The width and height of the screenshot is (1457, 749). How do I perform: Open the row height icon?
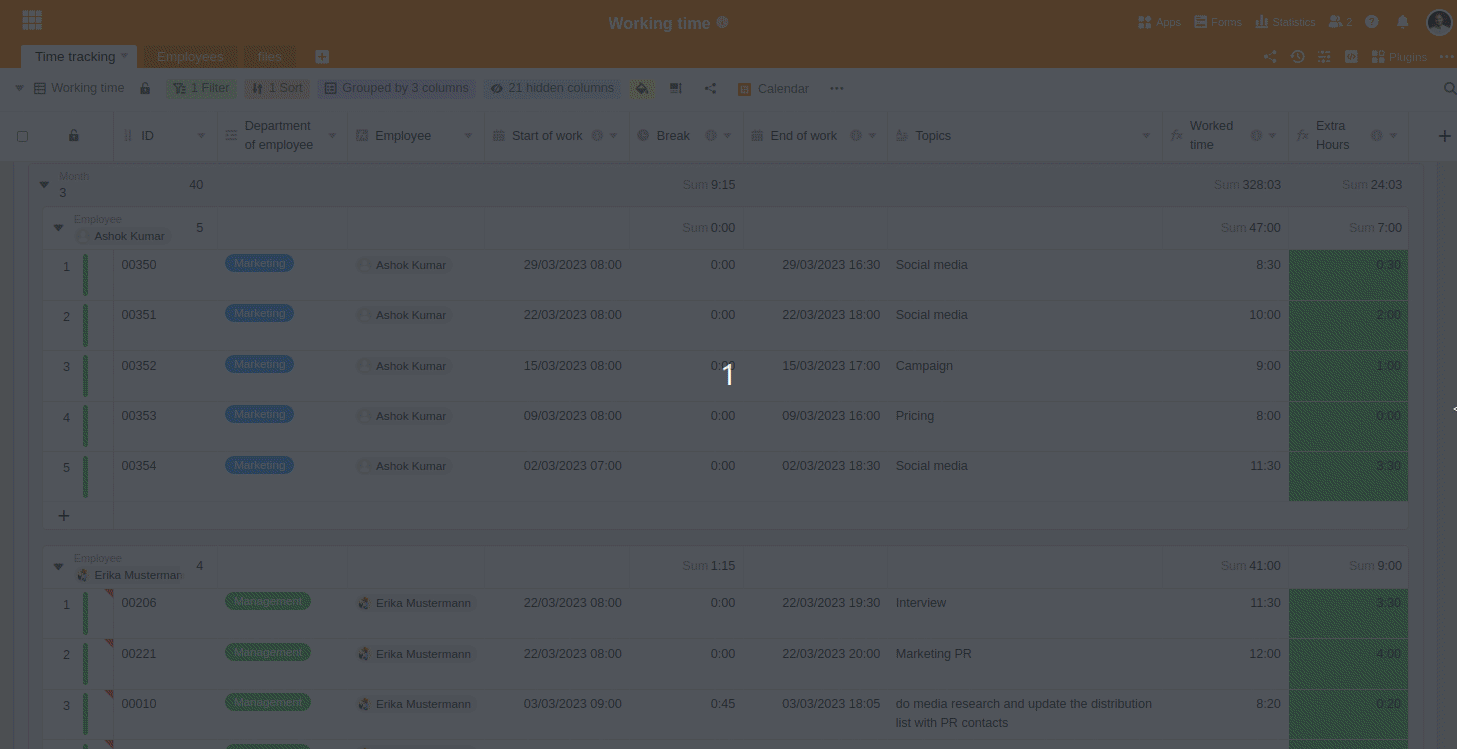676,88
